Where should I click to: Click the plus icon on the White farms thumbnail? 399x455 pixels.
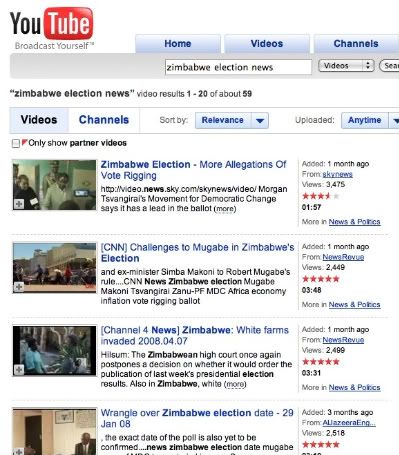(19, 369)
